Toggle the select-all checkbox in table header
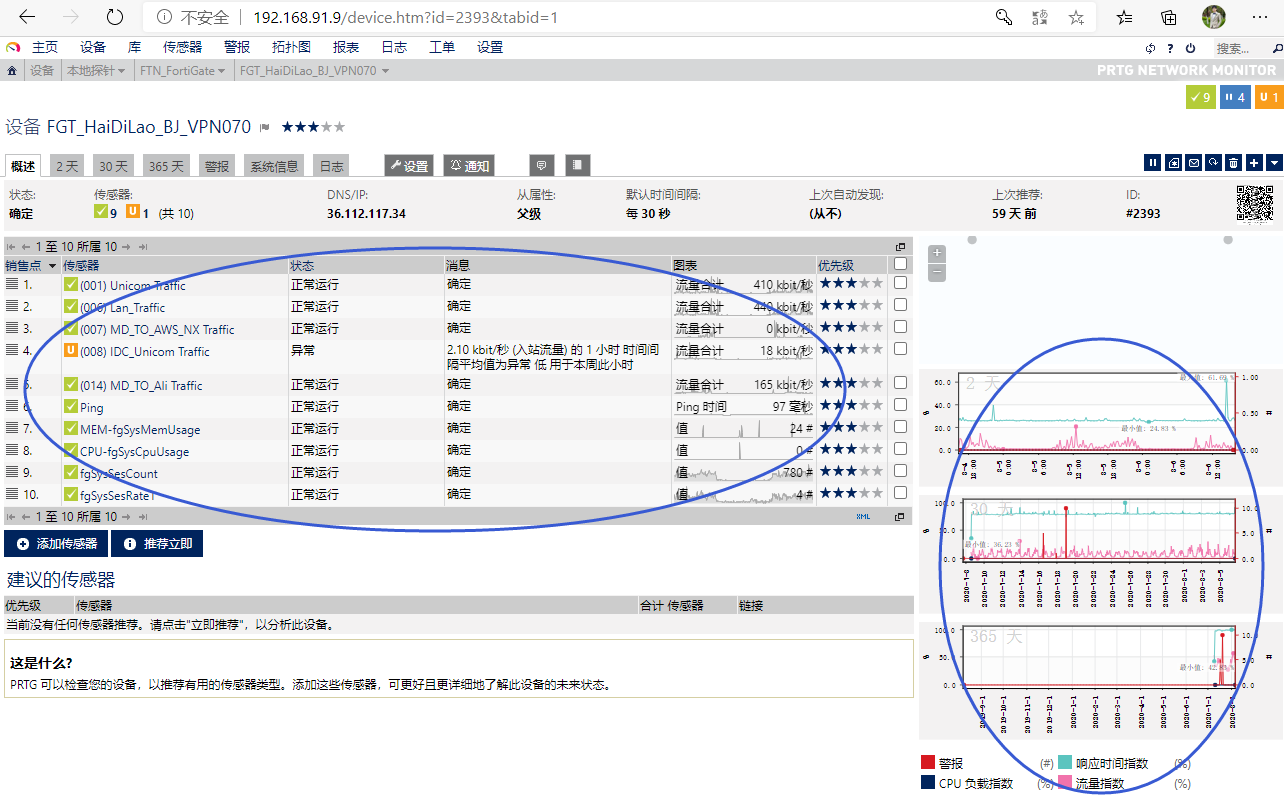This screenshot has height=798, width=1284. point(900,265)
